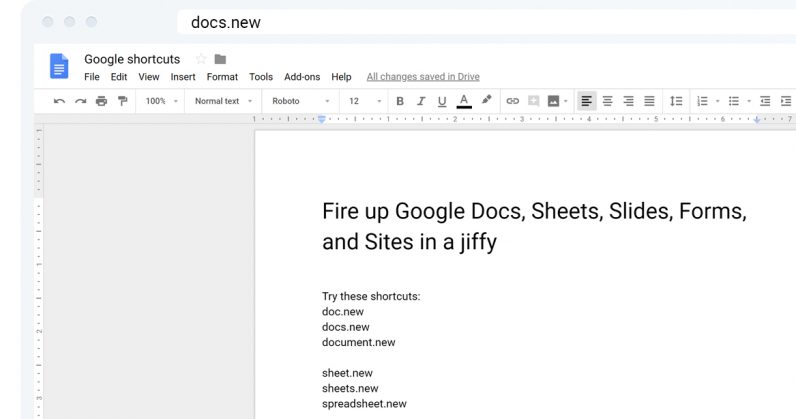
Task: Click the document.new line
Action: [358, 342]
